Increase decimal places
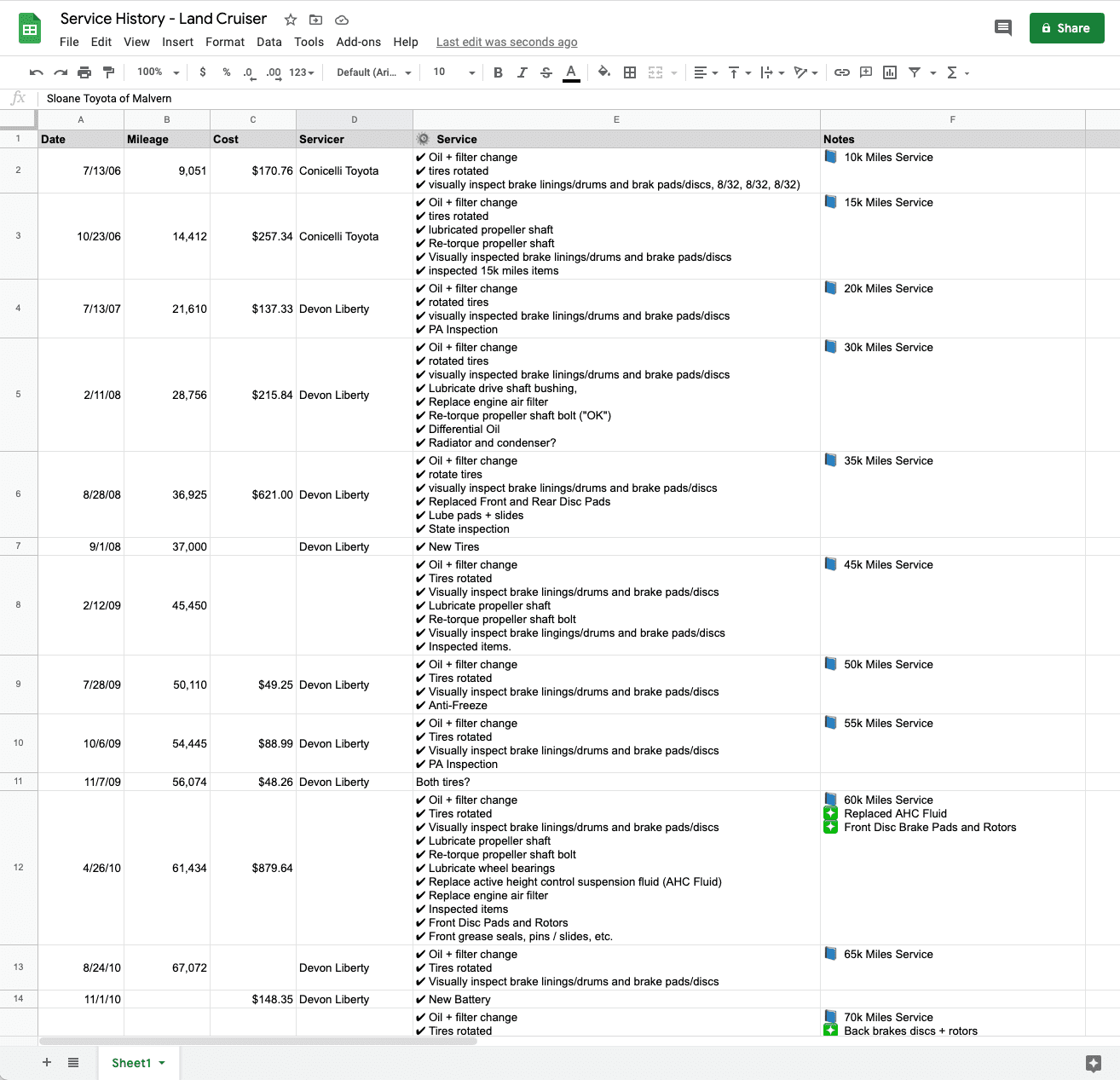Image resolution: width=1120 pixels, height=1080 pixels. click(x=273, y=72)
